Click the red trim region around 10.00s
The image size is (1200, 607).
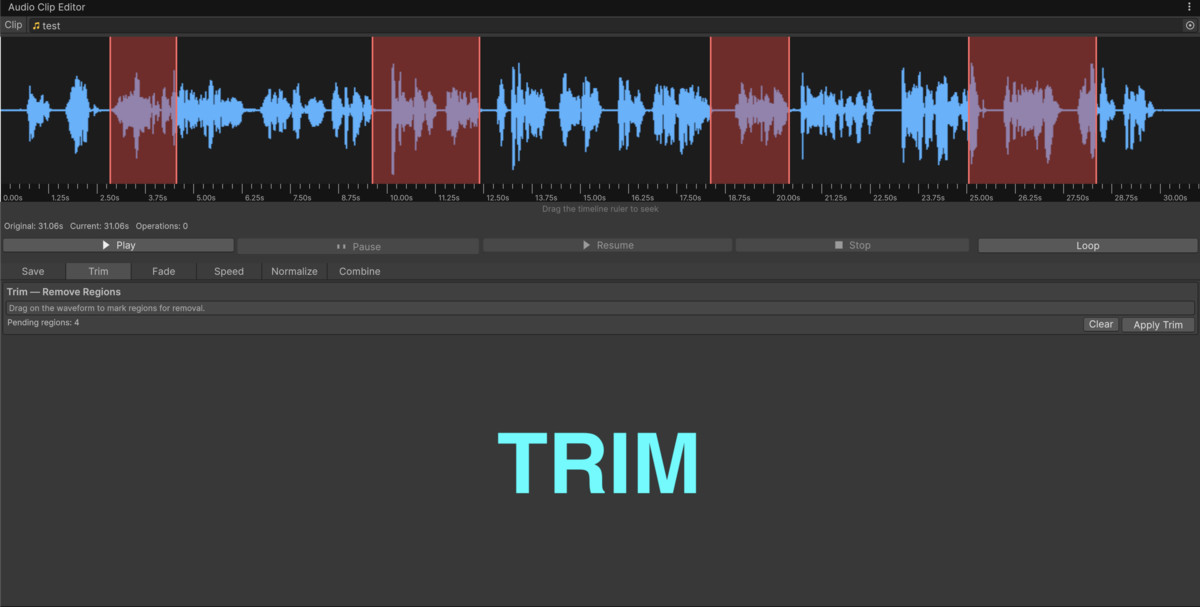[x=426, y=110]
